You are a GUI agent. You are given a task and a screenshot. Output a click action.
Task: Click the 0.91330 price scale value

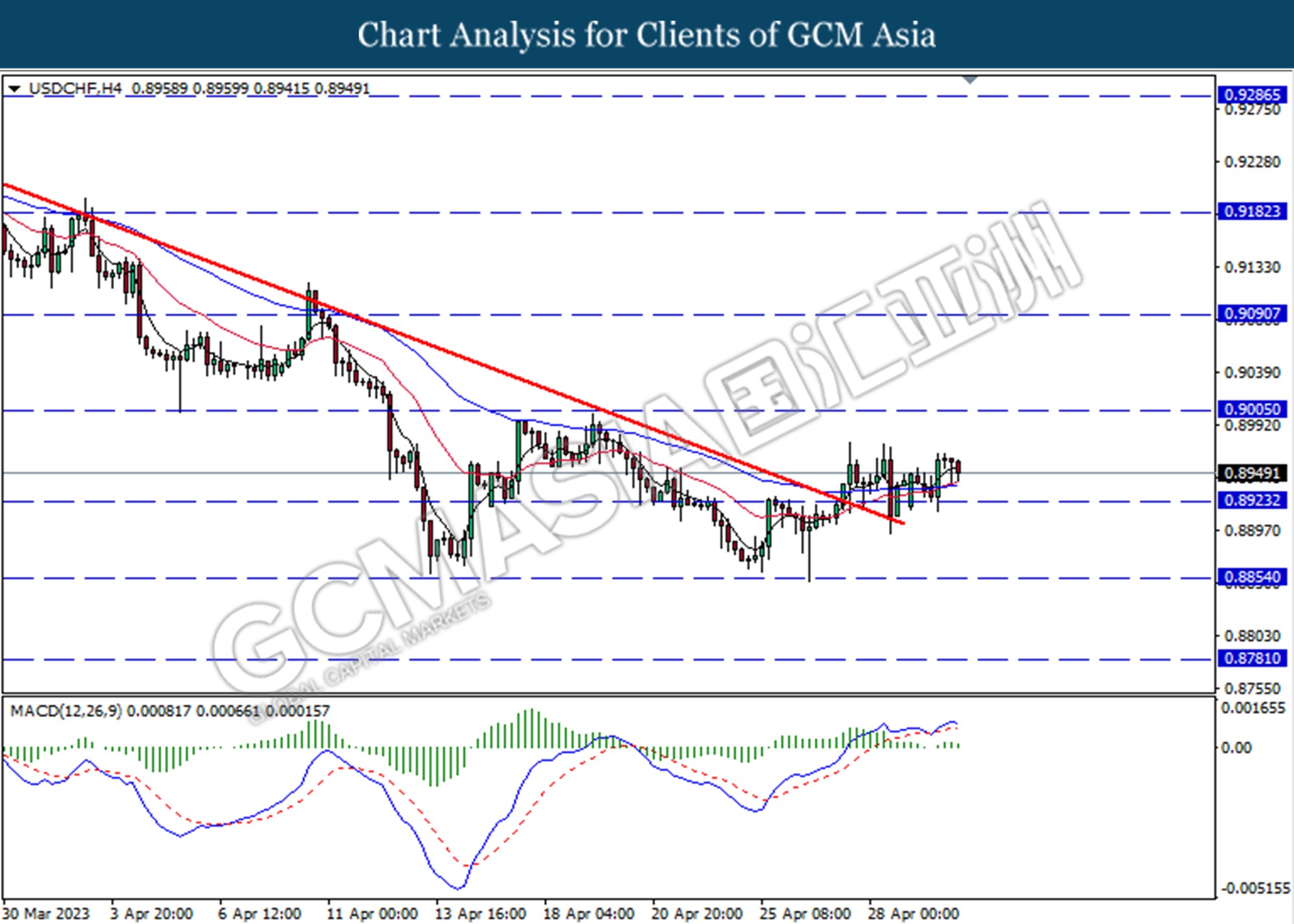pos(1253,267)
